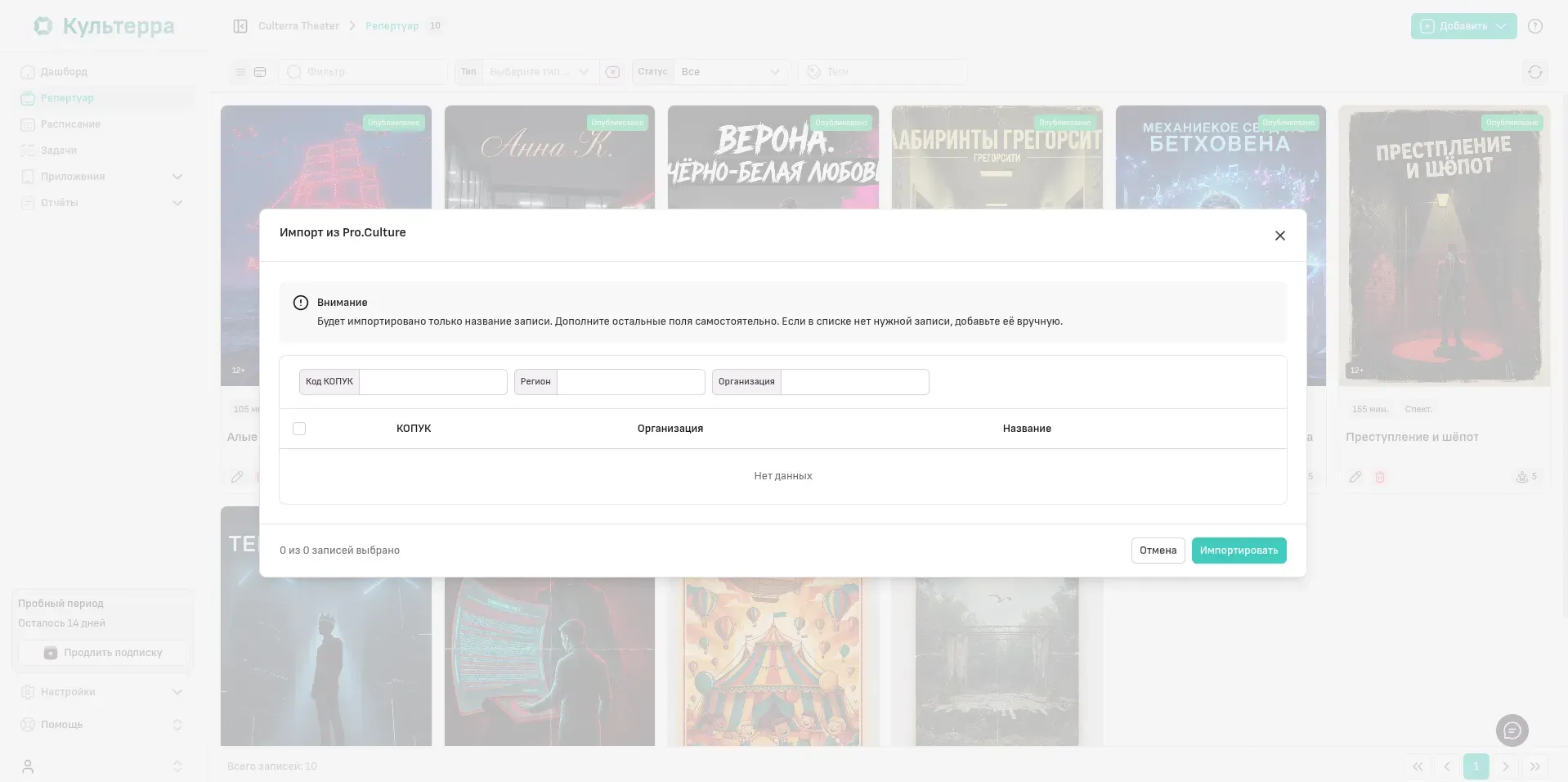
Task: Open the Верона. Чёрно-белая любовь poster
Action: (x=773, y=157)
